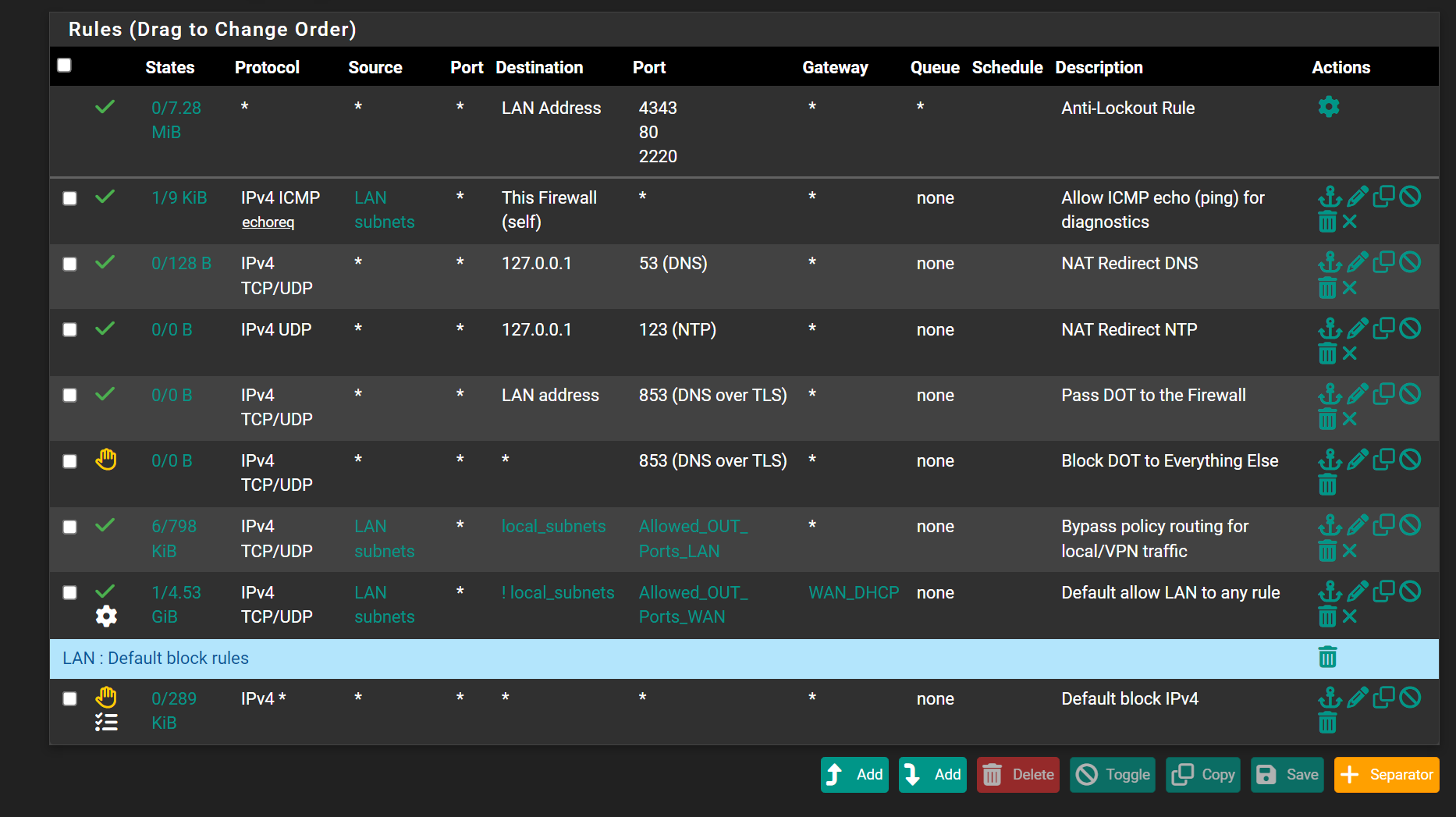Toggle the select-all checkbox in table header
The image size is (1456, 817).
pyautogui.click(x=65, y=66)
